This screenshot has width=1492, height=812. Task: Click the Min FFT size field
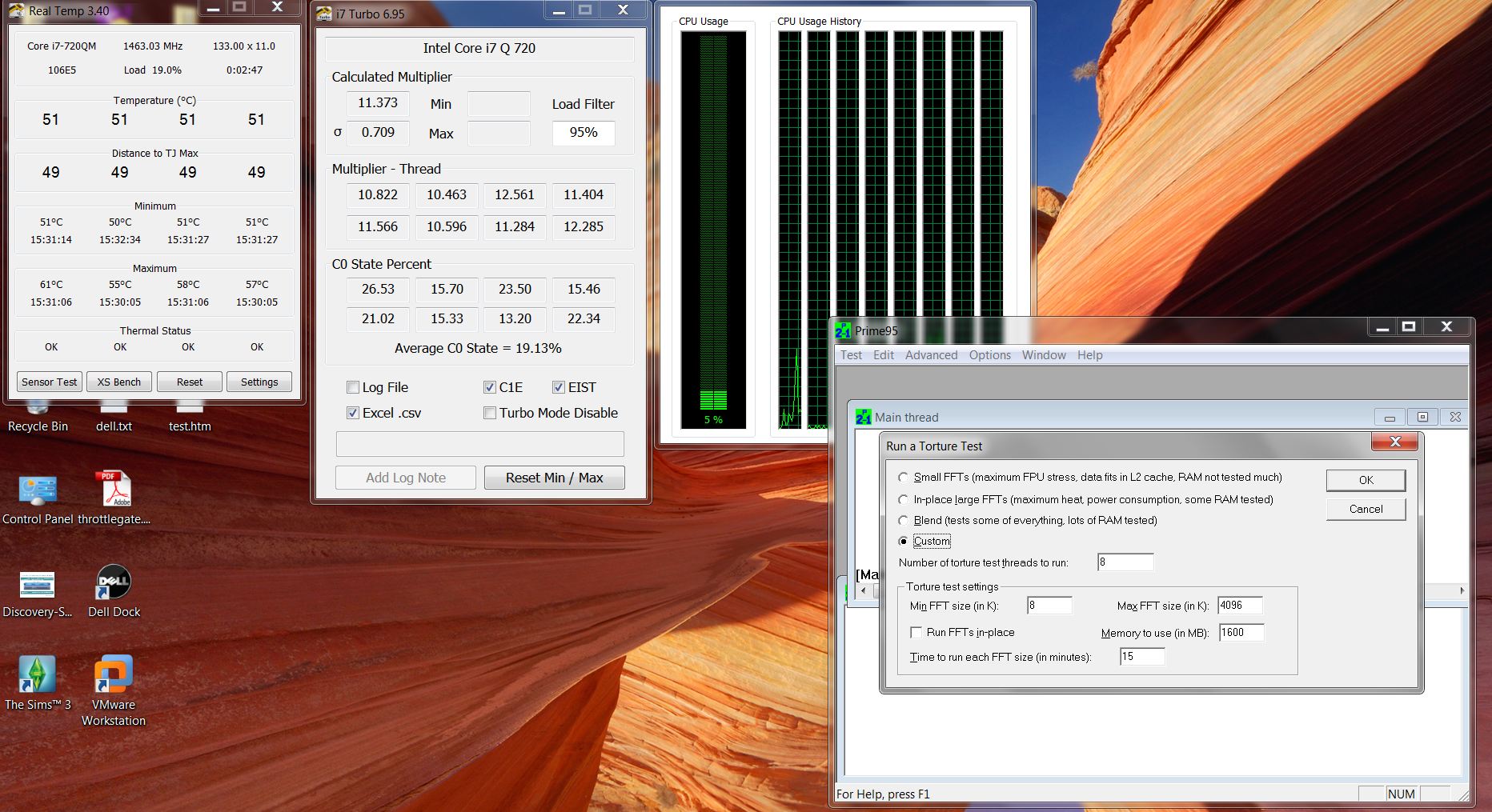tap(1049, 606)
